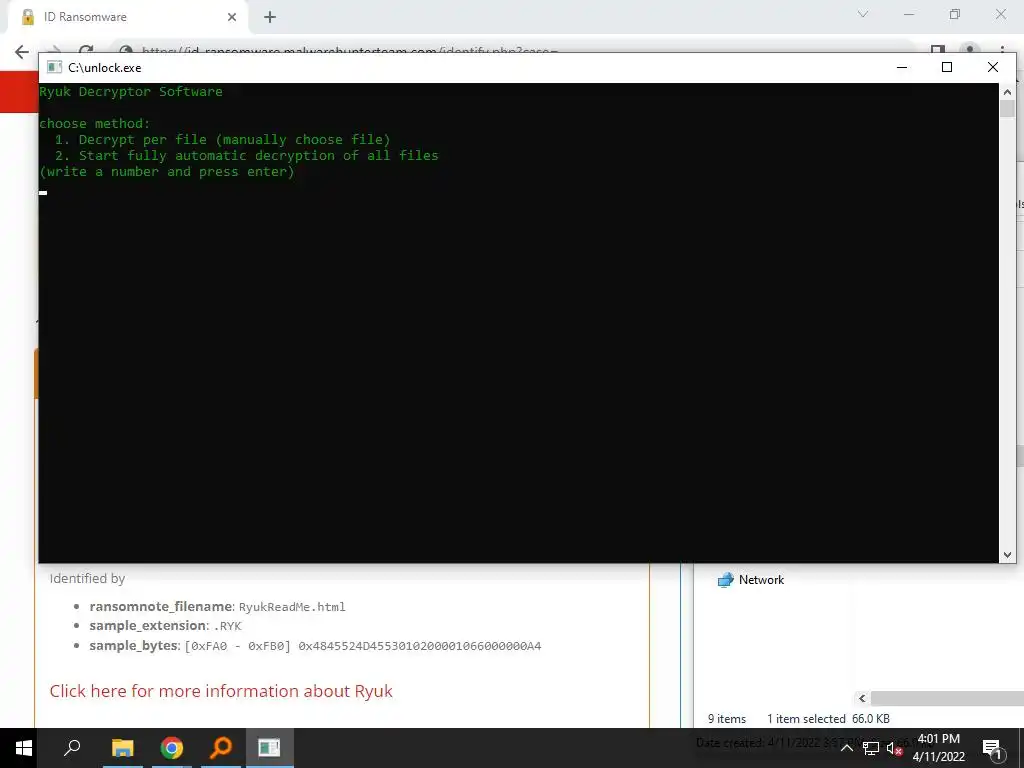This screenshot has height=768, width=1024.
Task: Close the C:\unlock.exe console window
Action: pos(993,67)
